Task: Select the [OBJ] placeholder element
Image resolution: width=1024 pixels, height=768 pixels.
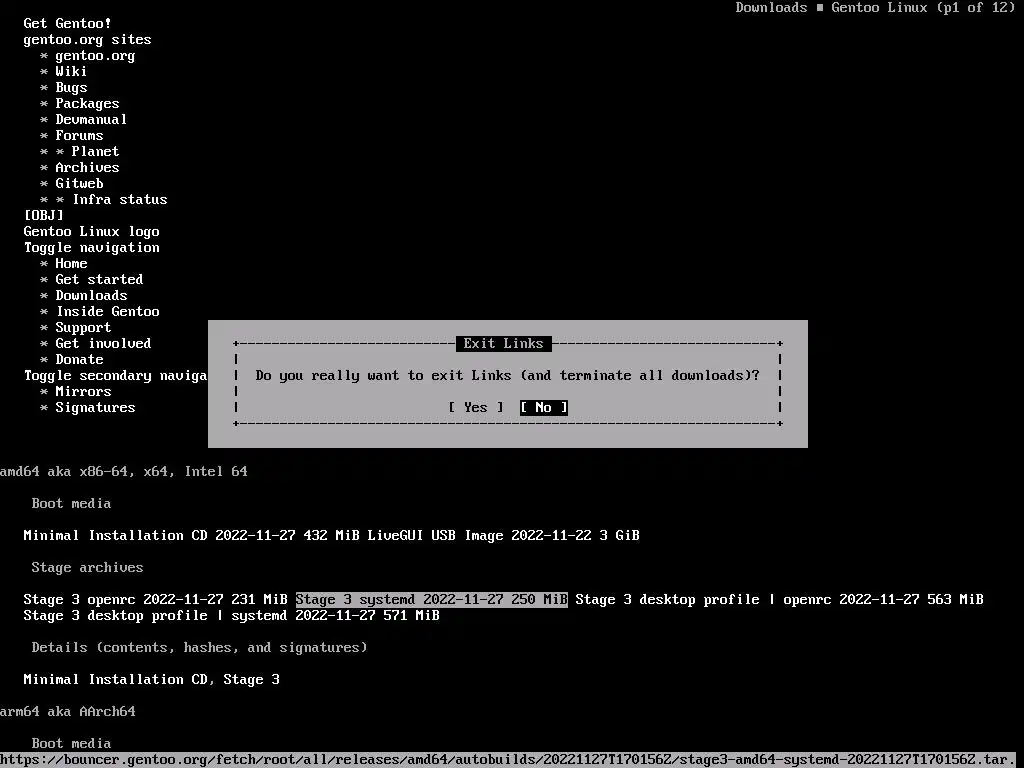Action: click(44, 216)
